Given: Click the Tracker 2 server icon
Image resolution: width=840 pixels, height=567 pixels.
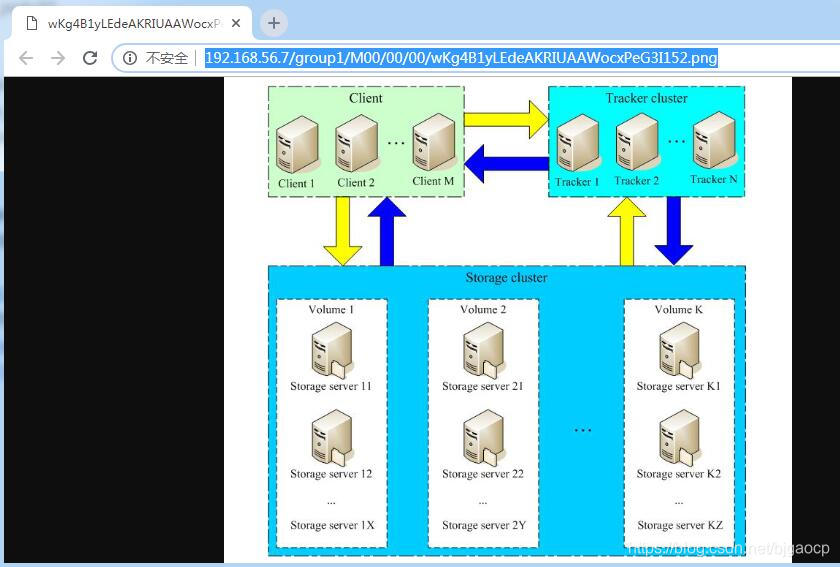Looking at the screenshot, I should point(638,142).
